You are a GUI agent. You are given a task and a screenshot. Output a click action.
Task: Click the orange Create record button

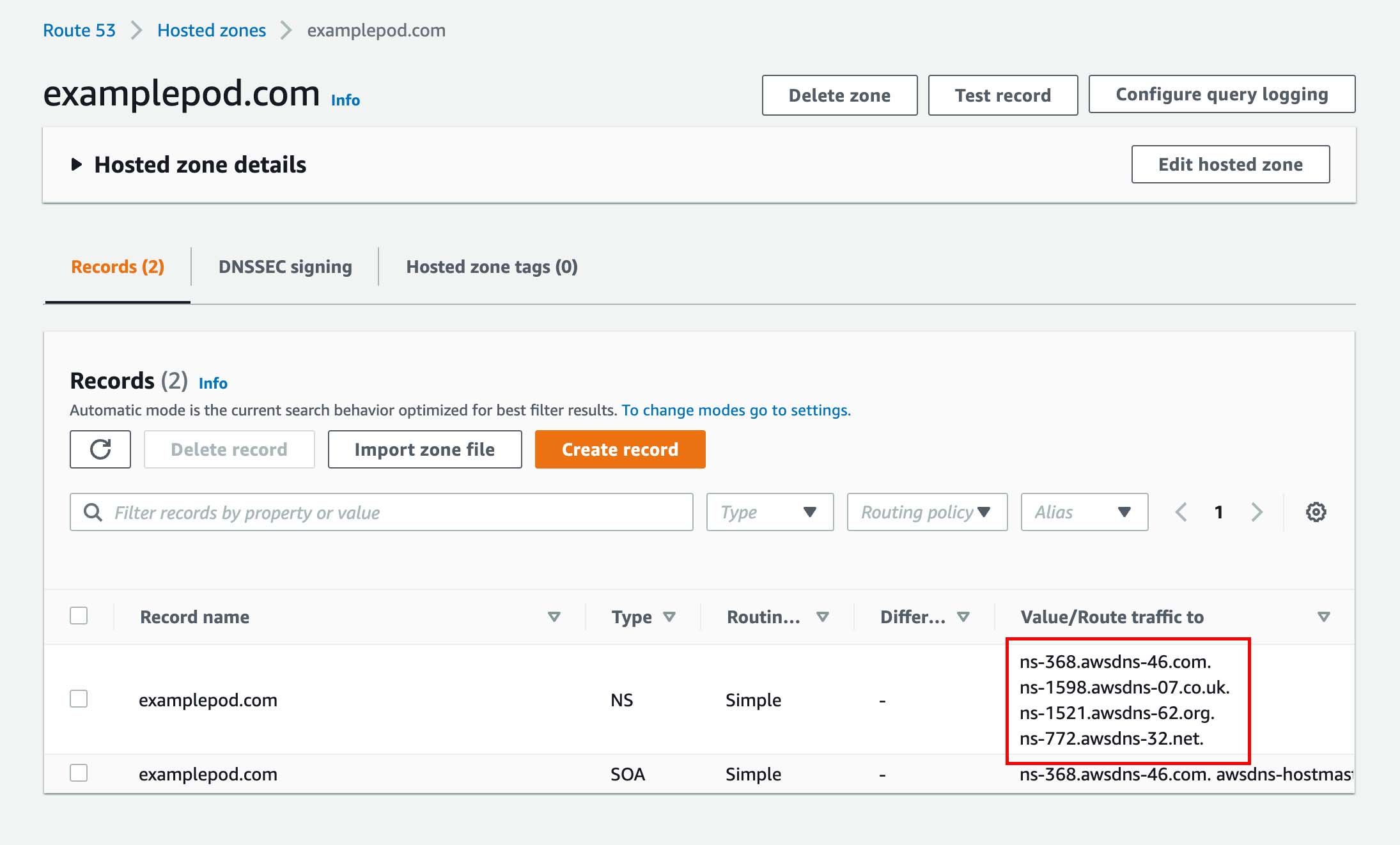(x=620, y=449)
